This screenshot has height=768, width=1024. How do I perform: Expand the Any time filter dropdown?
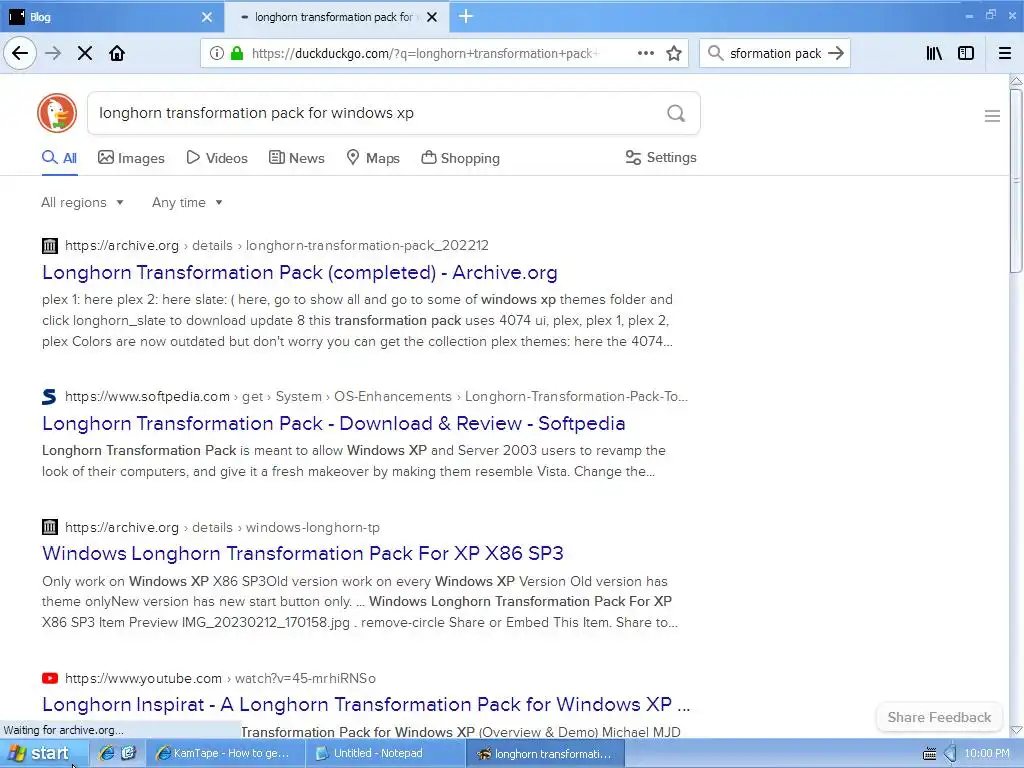coord(187,202)
